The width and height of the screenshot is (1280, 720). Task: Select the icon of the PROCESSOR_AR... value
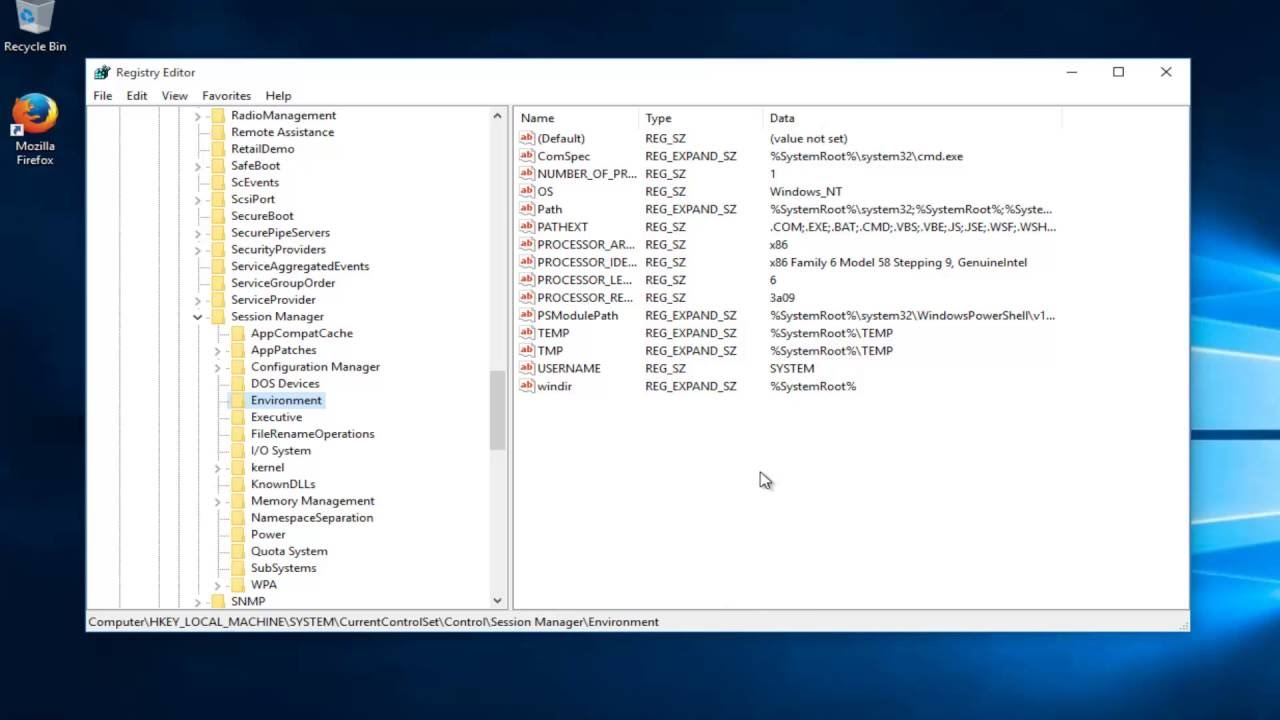[527, 244]
